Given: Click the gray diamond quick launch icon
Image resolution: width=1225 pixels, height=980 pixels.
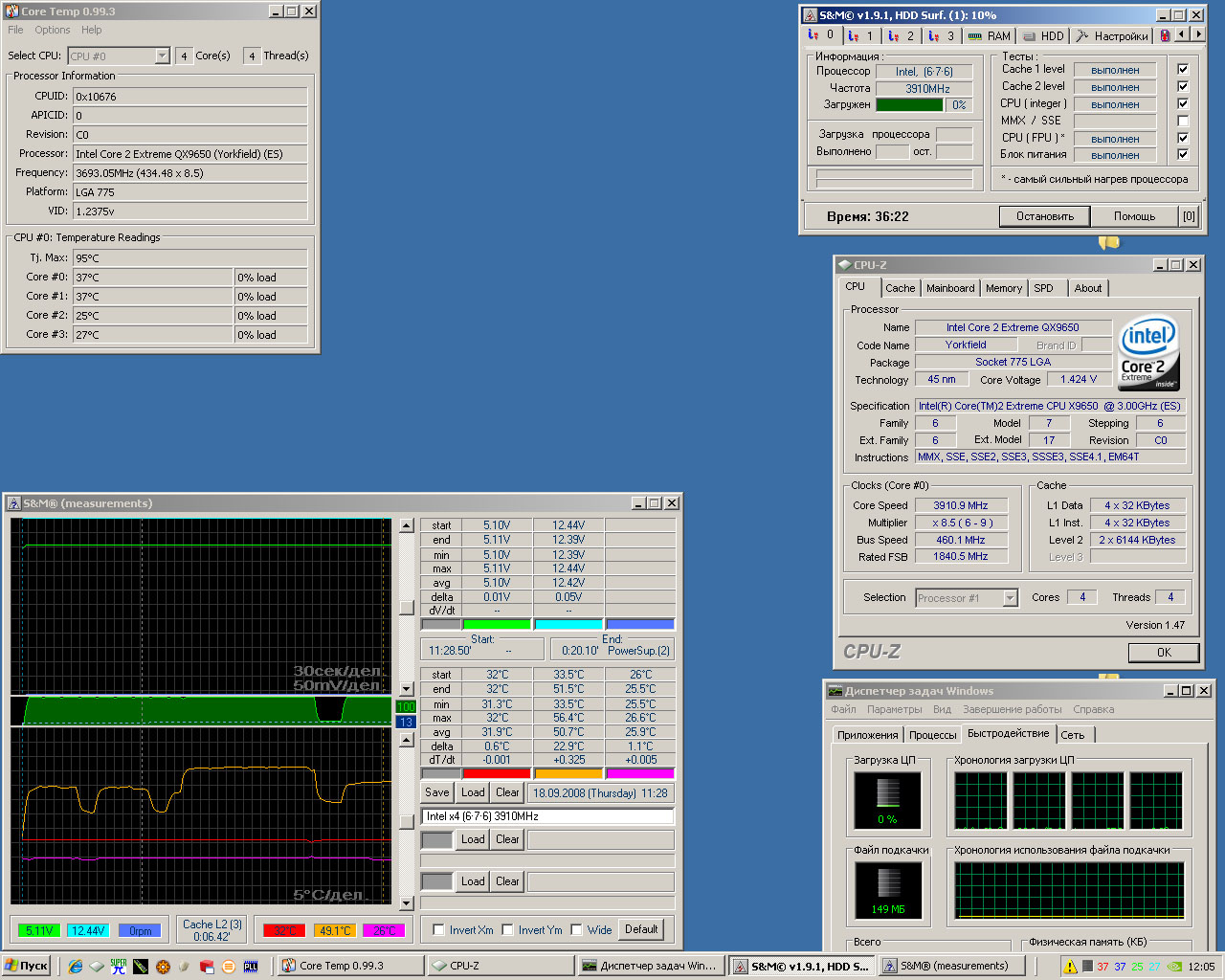Looking at the screenshot, I should [x=97, y=967].
